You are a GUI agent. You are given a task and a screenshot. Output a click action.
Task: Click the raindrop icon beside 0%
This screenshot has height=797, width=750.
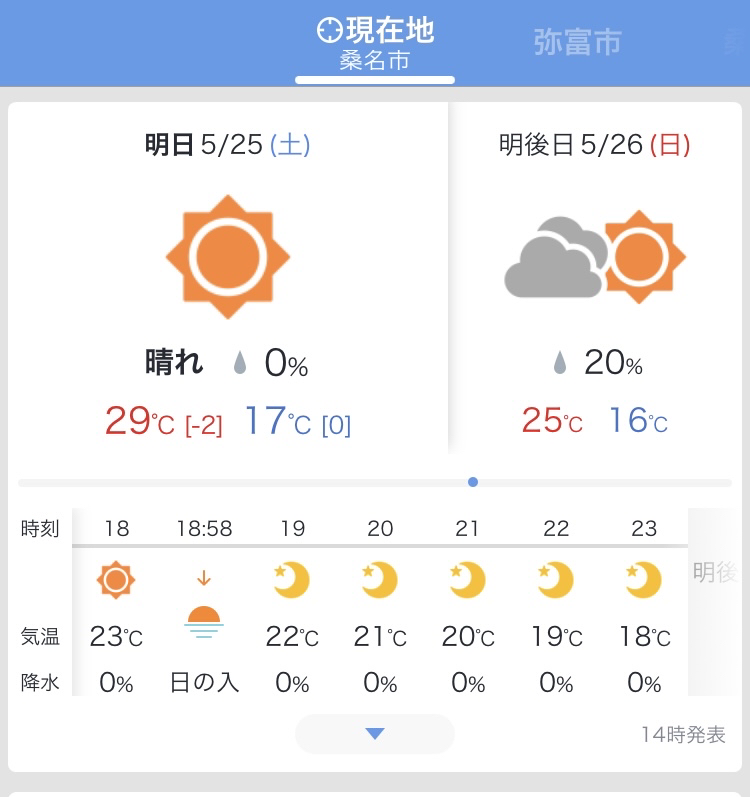(240, 362)
